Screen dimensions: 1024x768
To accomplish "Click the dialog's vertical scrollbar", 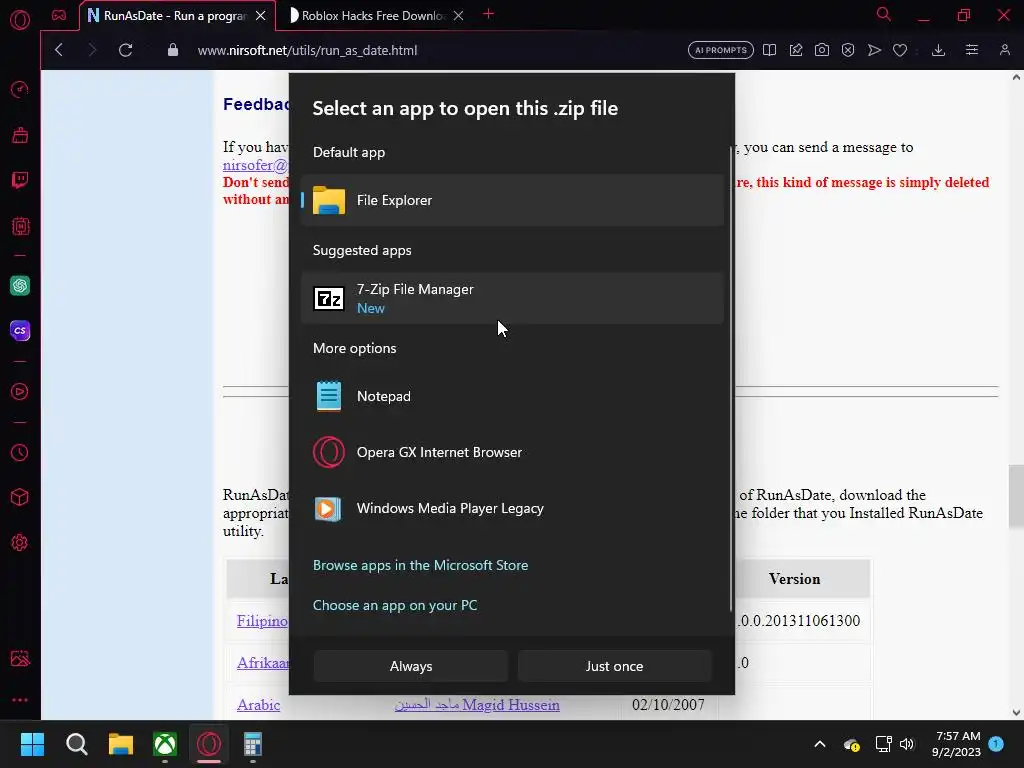I will click(731, 379).
